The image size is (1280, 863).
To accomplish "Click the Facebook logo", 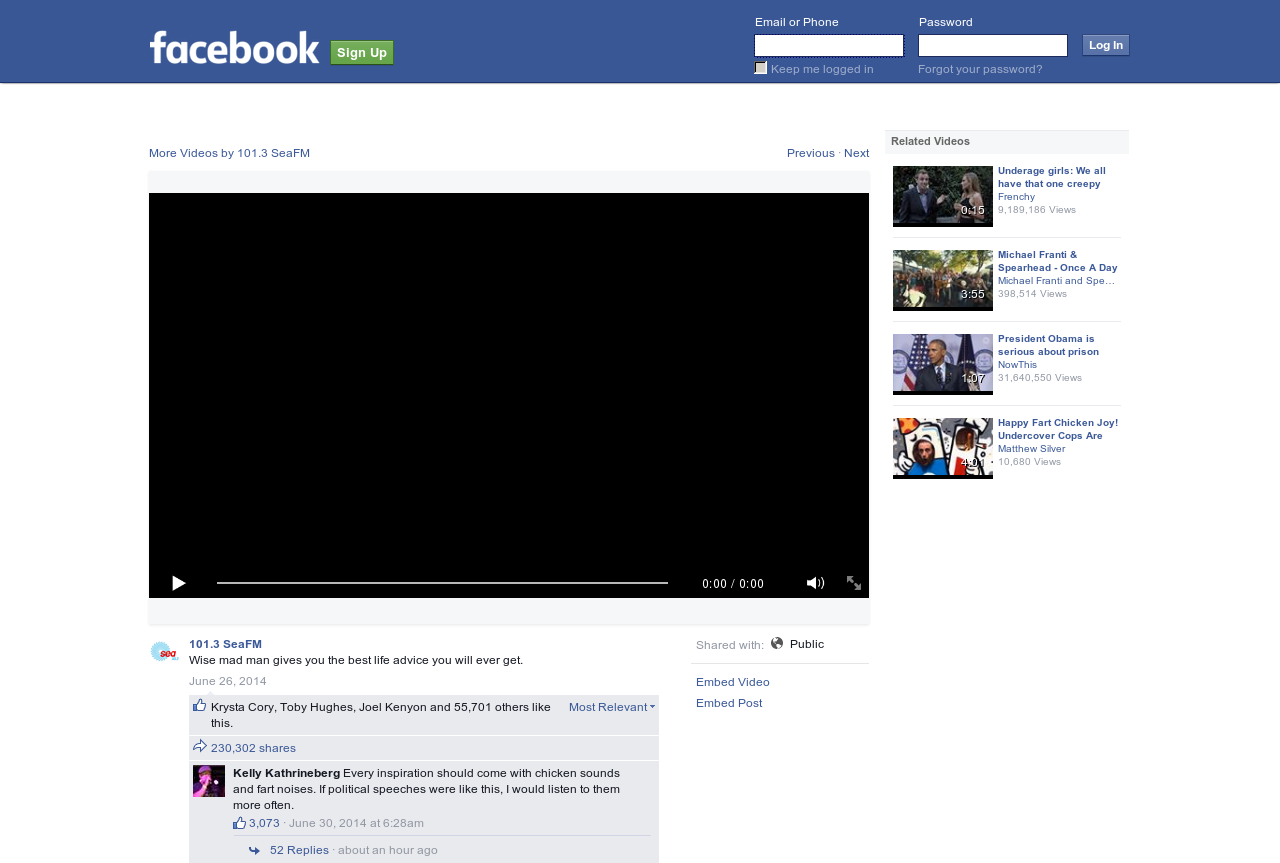I will (235, 48).
